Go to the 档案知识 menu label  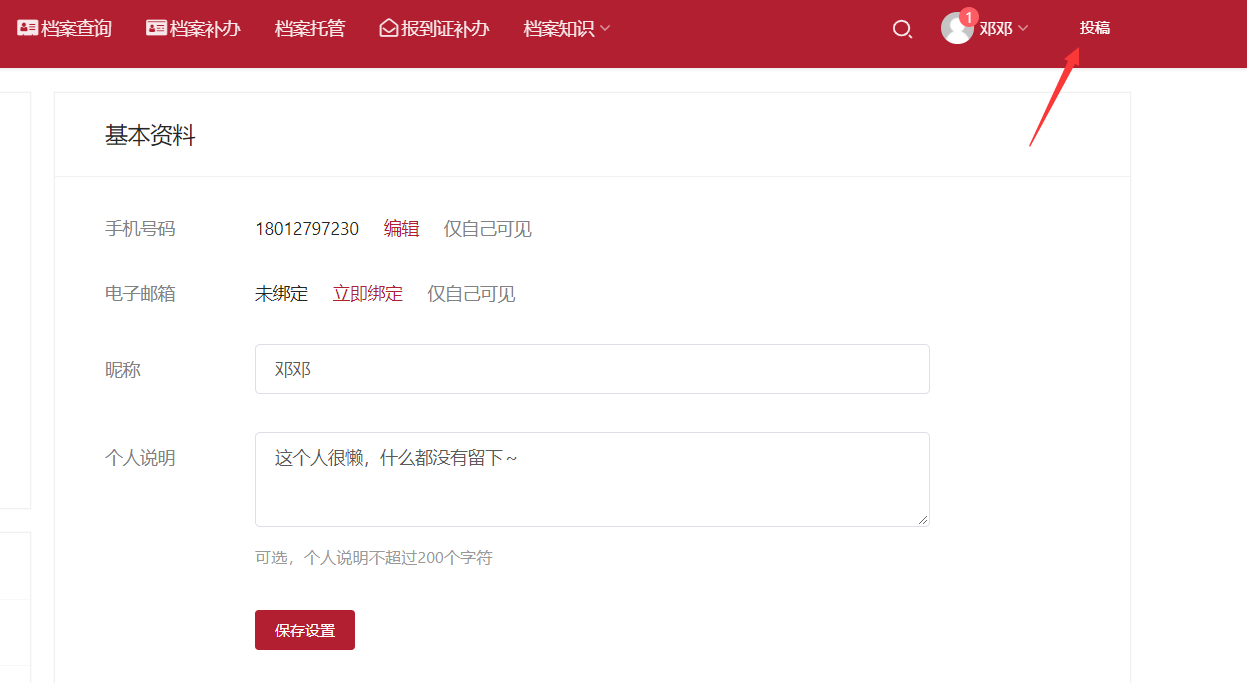coord(558,28)
